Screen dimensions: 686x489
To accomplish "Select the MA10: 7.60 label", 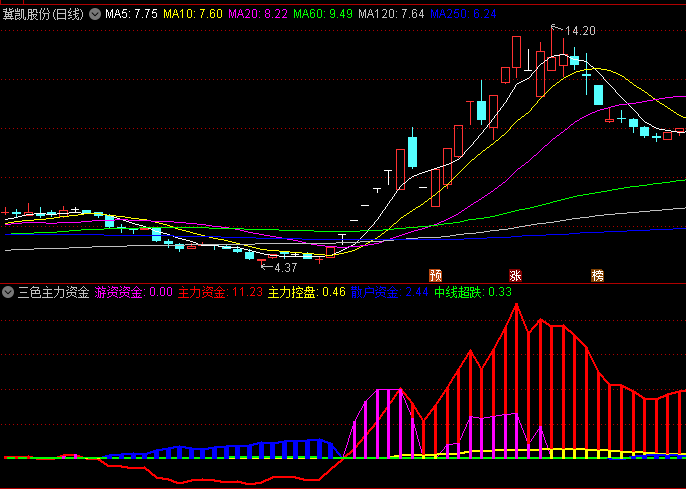I will [x=193, y=14].
